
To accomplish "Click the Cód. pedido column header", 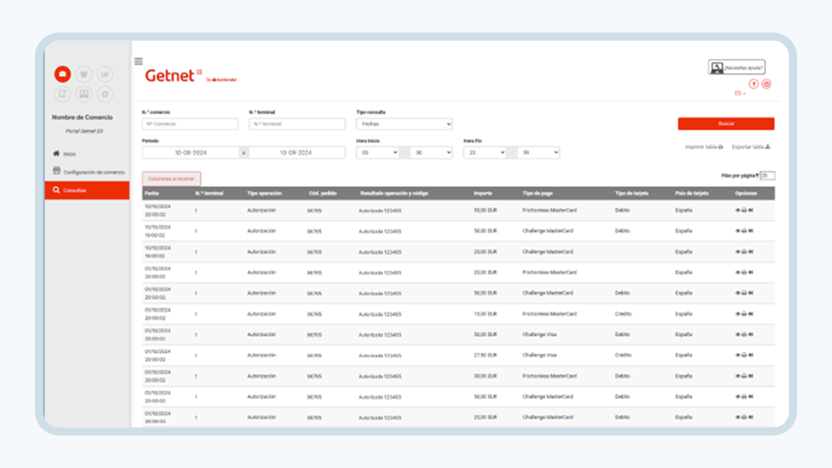I will tap(323, 193).
